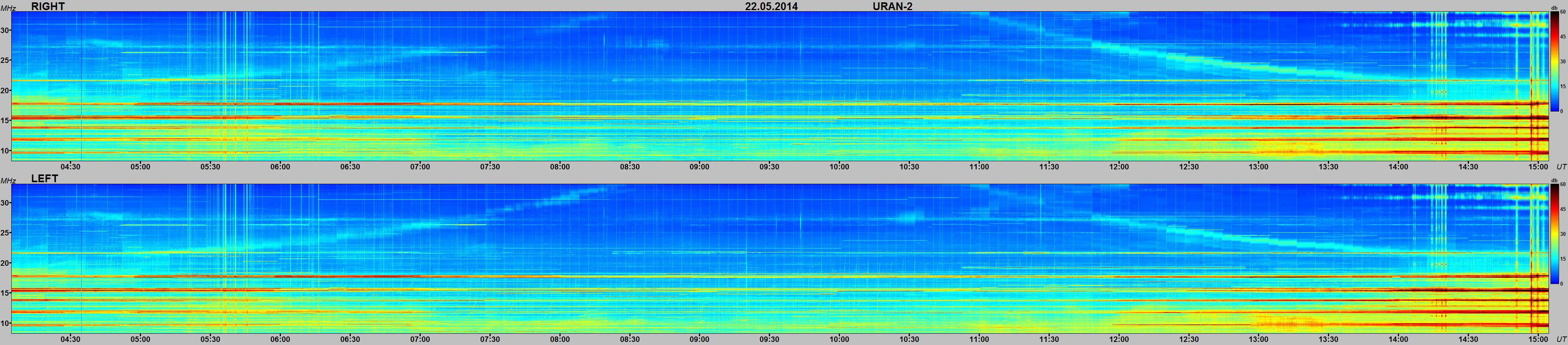Click 12:30 tick on RIGHT panel time axis

[1189, 167]
